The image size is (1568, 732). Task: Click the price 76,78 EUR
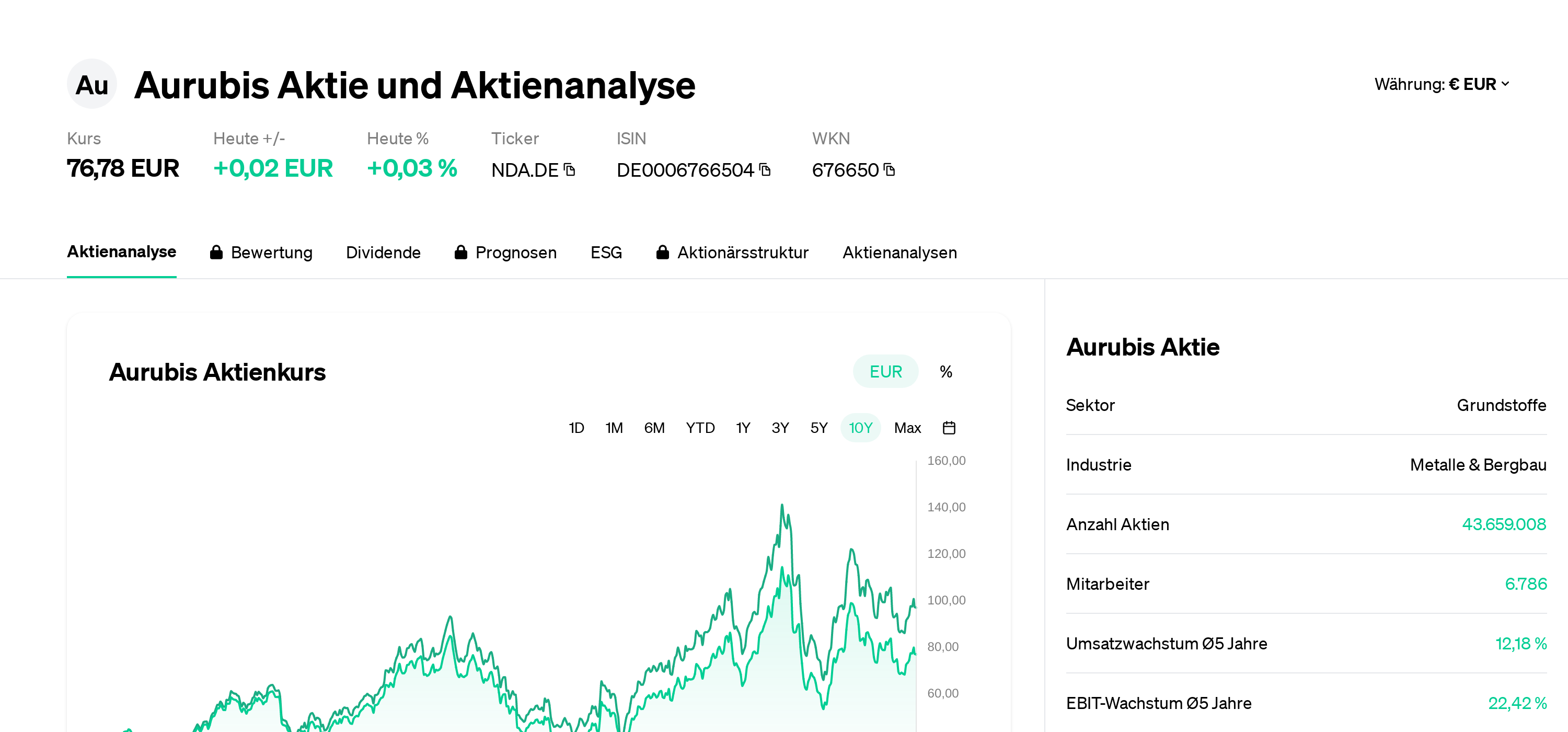click(x=123, y=168)
